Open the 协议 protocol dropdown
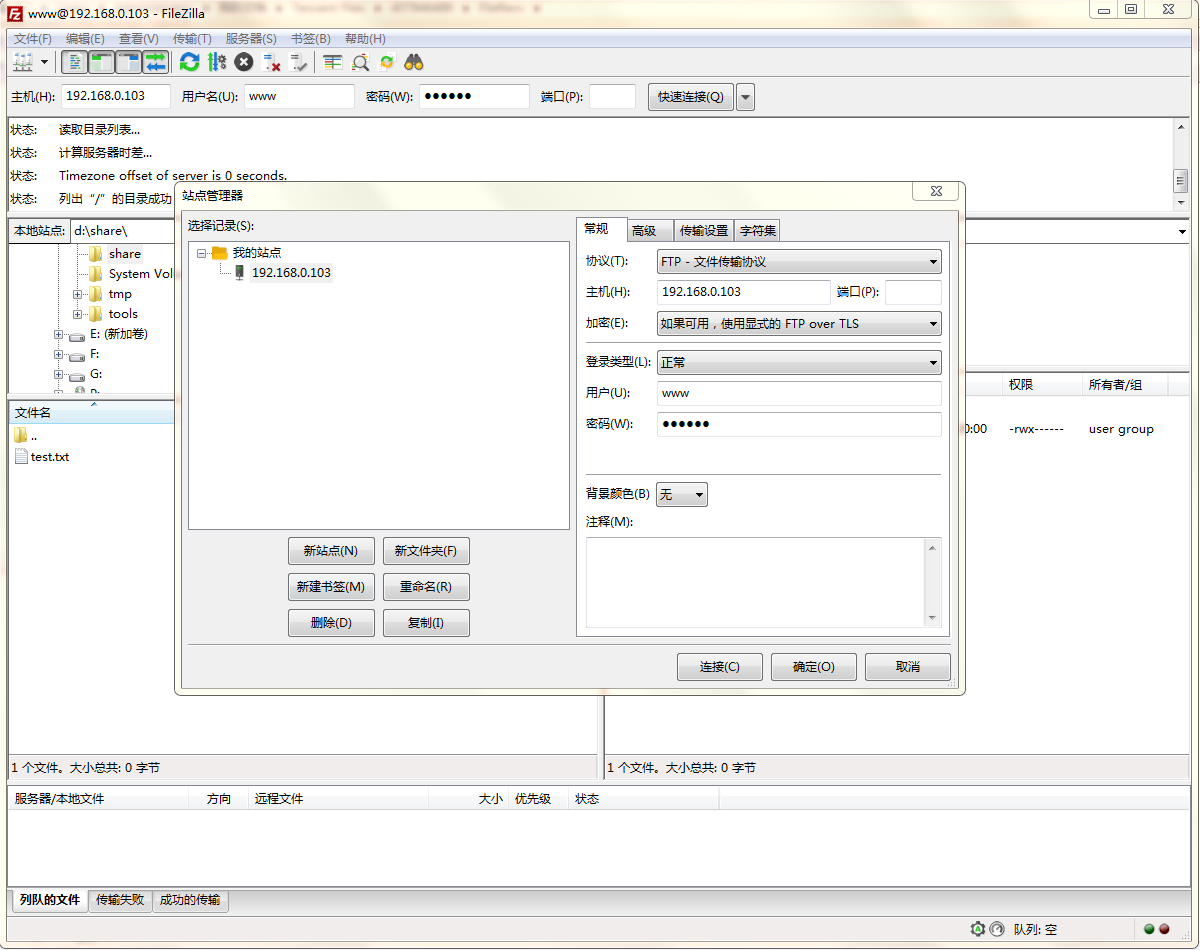The image size is (1200, 950). tap(799, 262)
